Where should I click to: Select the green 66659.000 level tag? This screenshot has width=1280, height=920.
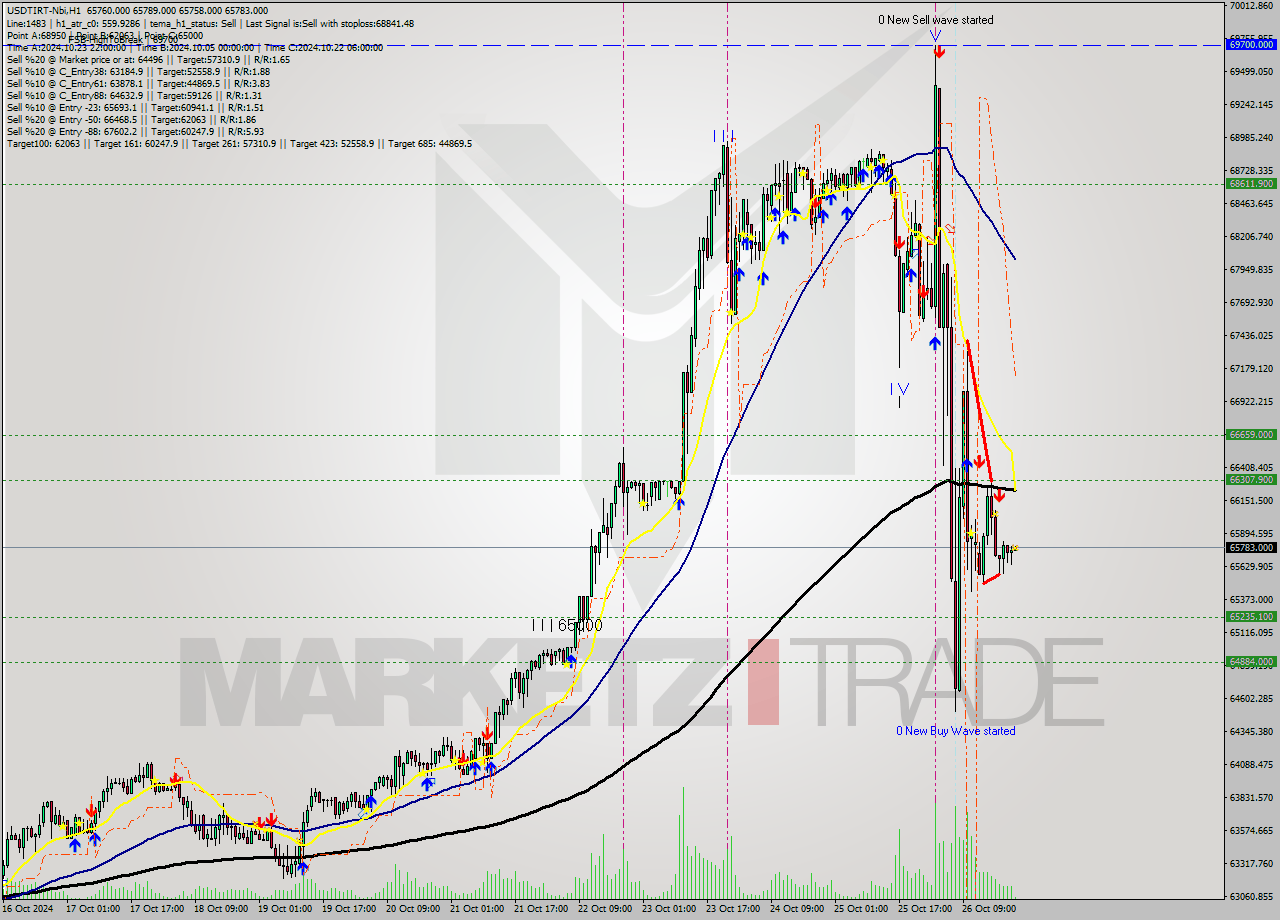[x=1251, y=435]
